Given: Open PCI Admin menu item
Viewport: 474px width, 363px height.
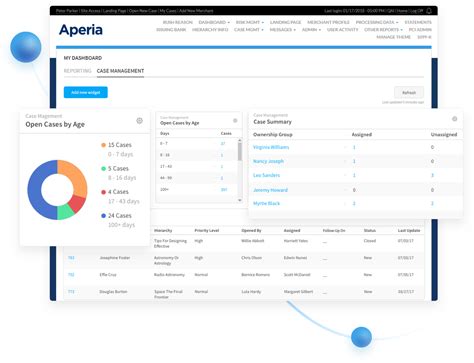Looking at the screenshot, I should click(x=420, y=30).
